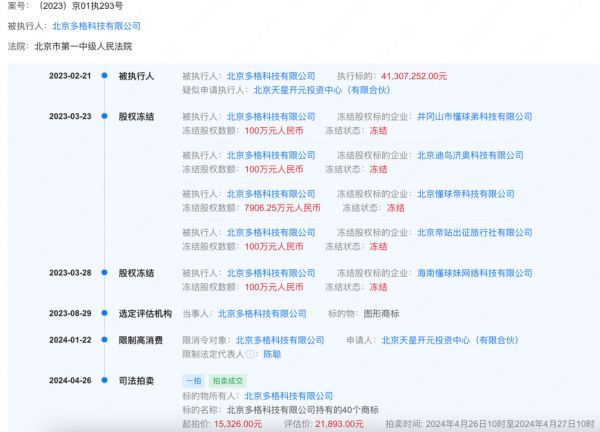Click the timeline dot for 2024-04-26
The width and height of the screenshot is (600, 432).
click(104, 381)
